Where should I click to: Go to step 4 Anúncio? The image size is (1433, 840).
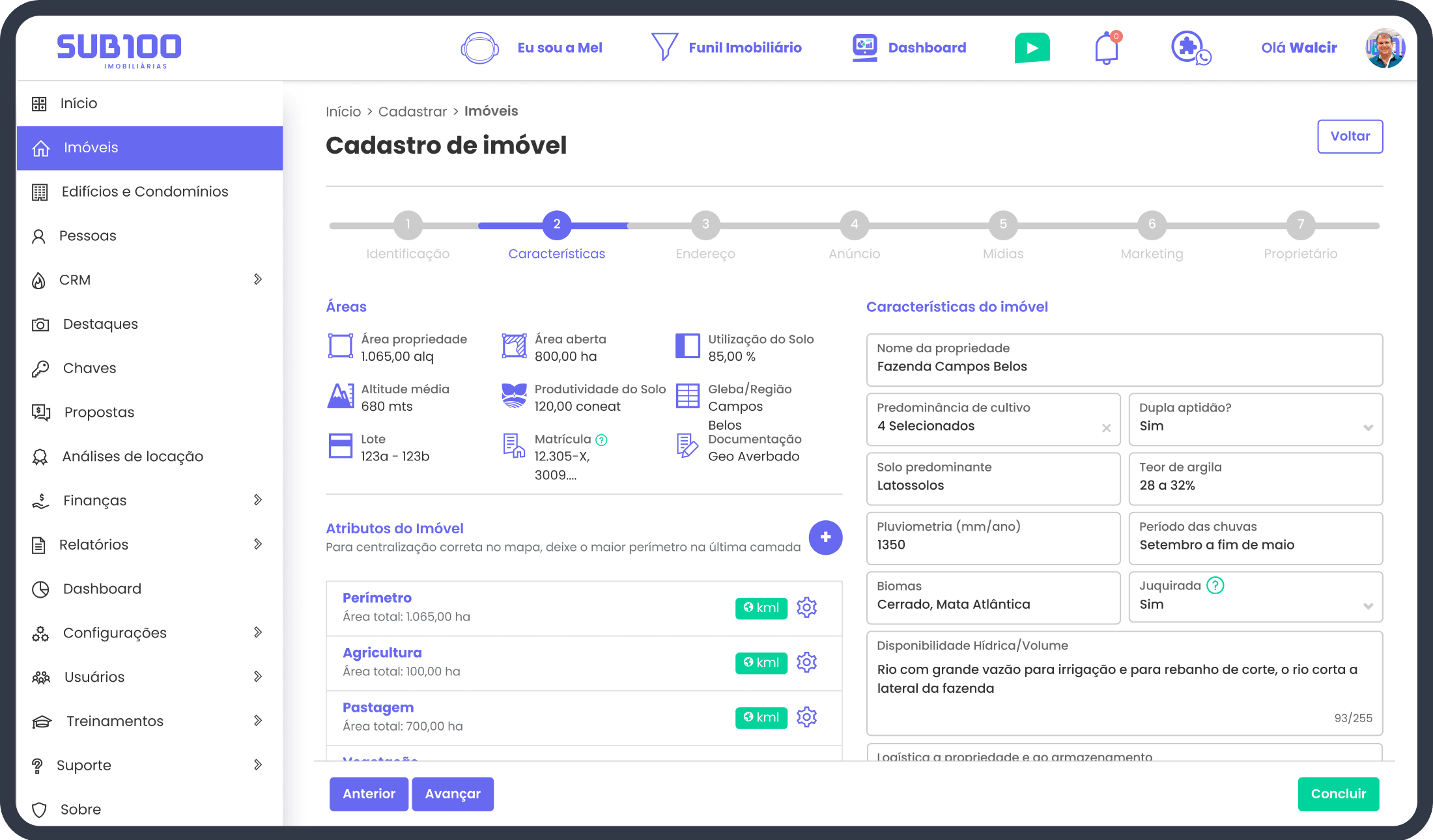(x=854, y=225)
